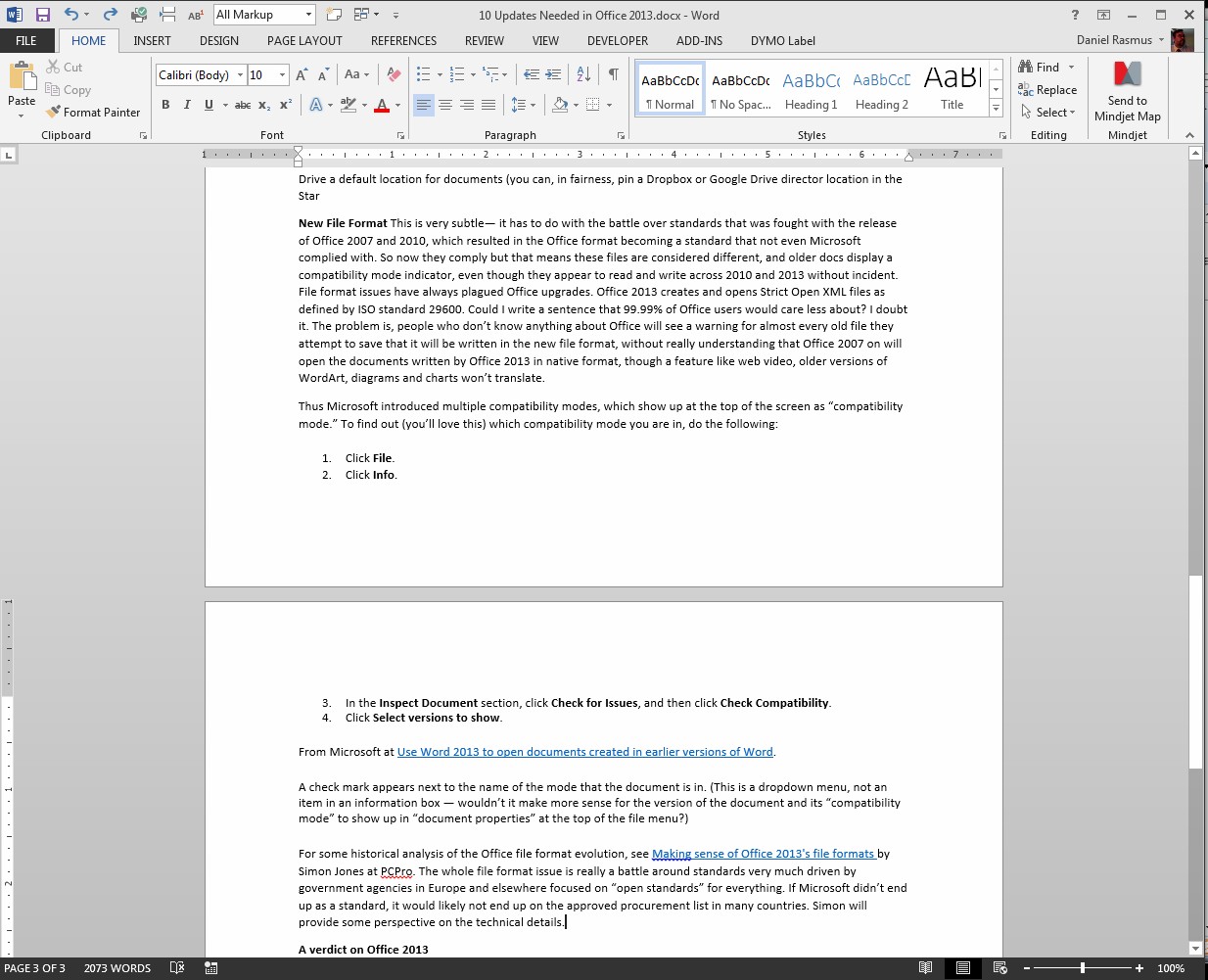Image resolution: width=1208 pixels, height=980 pixels.
Task: Toggle Strikethrough formatting
Action: click(243, 105)
